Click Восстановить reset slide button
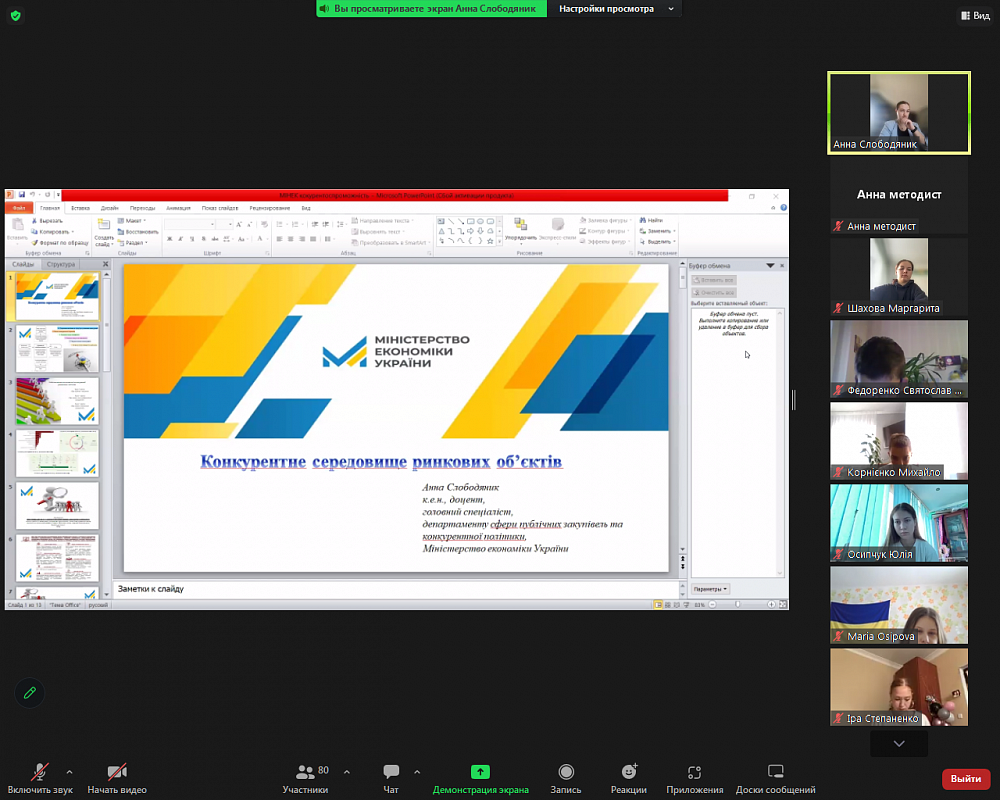This screenshot has height=800, width=1000. [138, 232]
